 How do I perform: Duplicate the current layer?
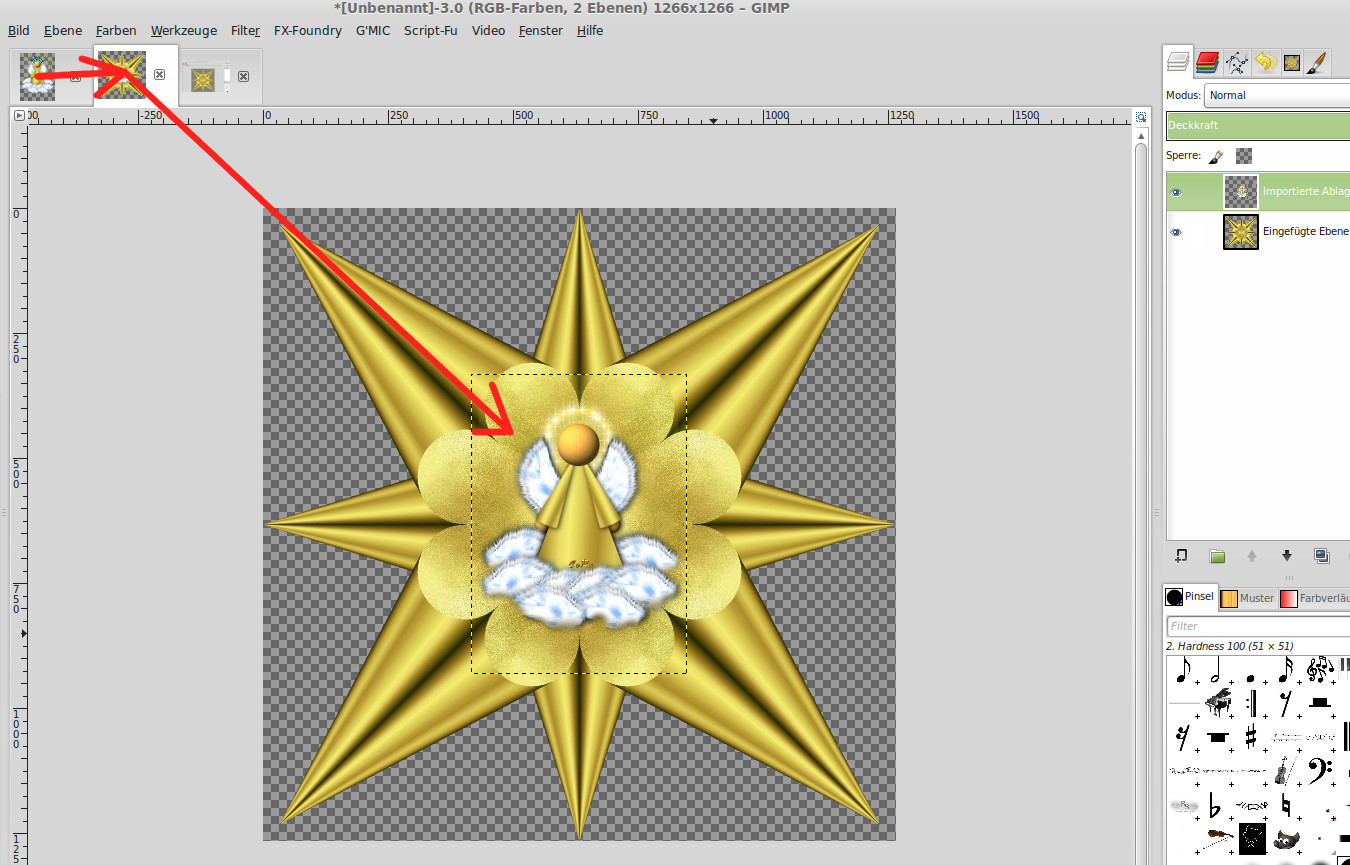click(x=1321, y=556)
